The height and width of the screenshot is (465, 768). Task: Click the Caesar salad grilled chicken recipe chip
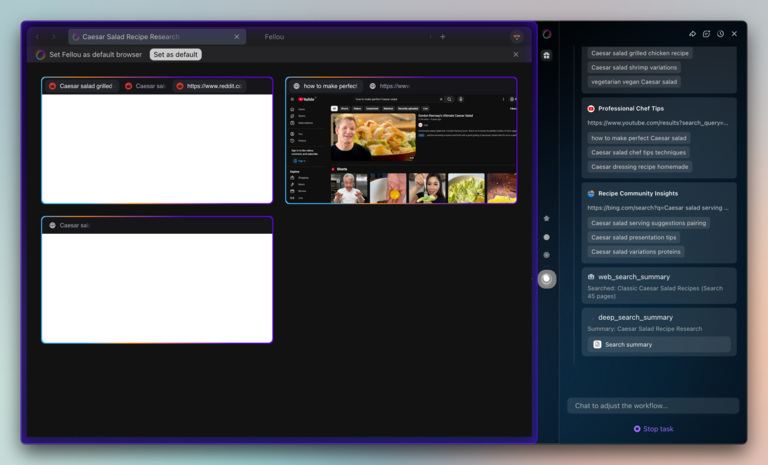640,53
